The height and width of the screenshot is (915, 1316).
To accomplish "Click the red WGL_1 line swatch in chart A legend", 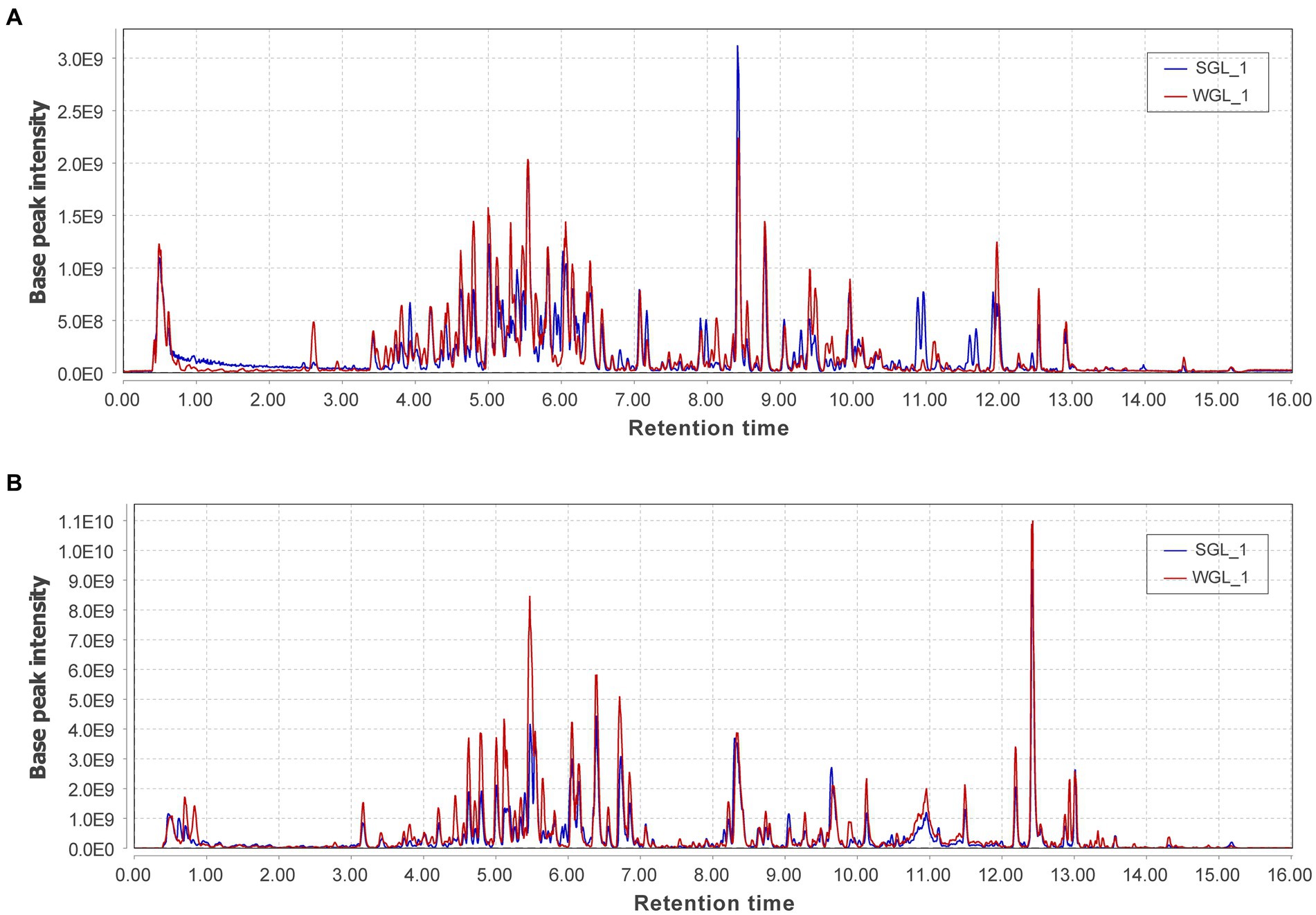I will 1175,96.
